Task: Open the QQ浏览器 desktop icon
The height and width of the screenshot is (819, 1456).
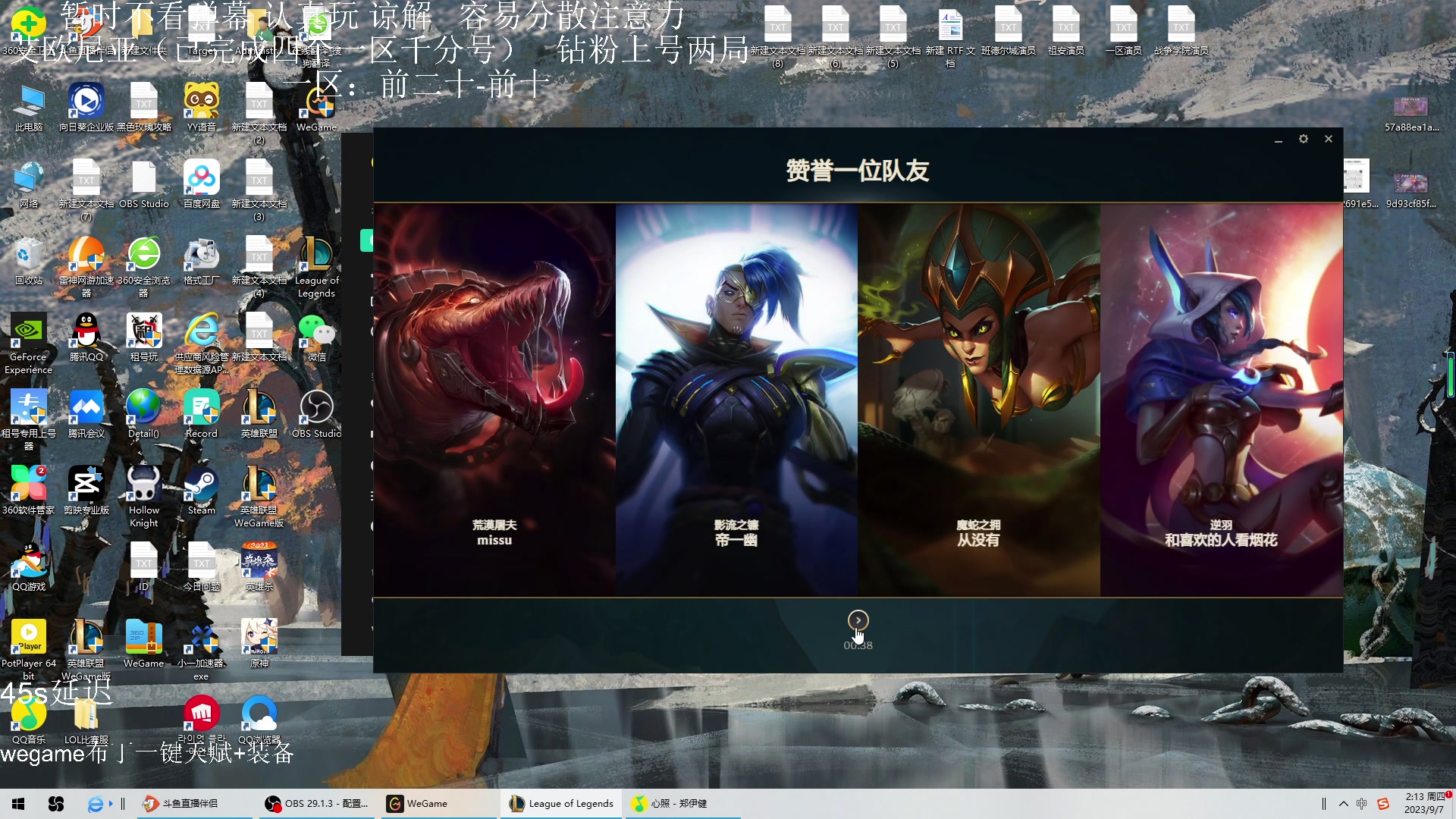Action: tap(259, 720)
